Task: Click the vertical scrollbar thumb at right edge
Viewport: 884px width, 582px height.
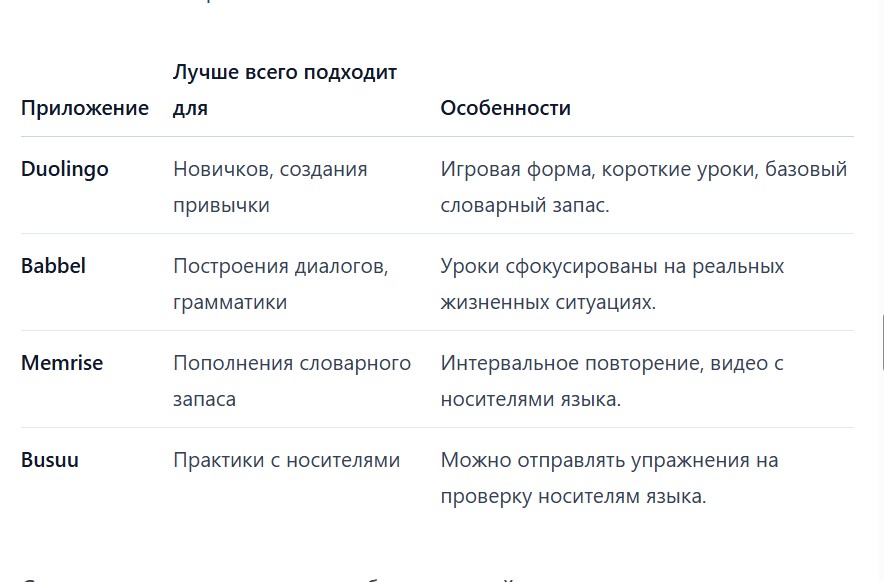Action: [x=881, y=340]
